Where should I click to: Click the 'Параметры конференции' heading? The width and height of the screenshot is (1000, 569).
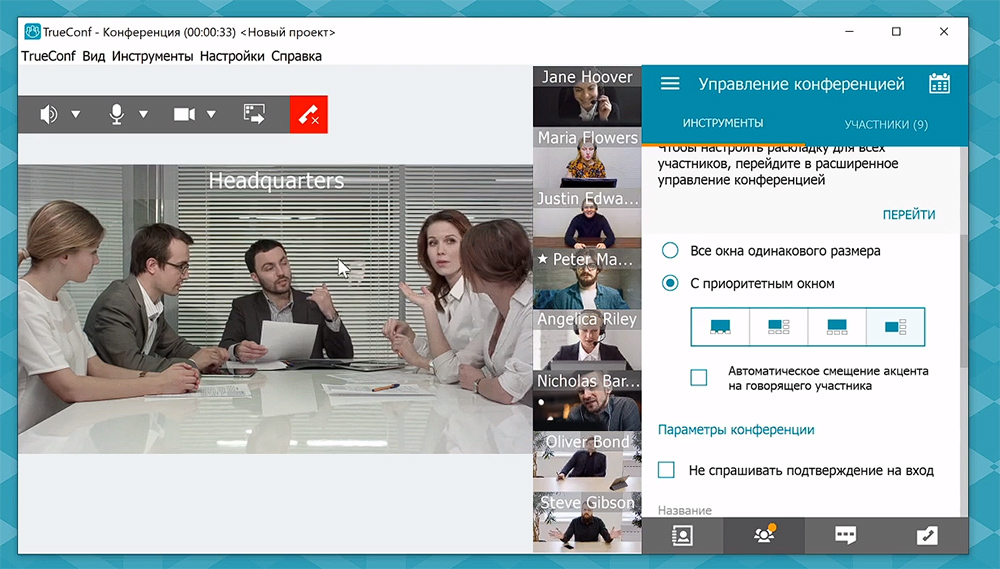(x=736, y=430)
